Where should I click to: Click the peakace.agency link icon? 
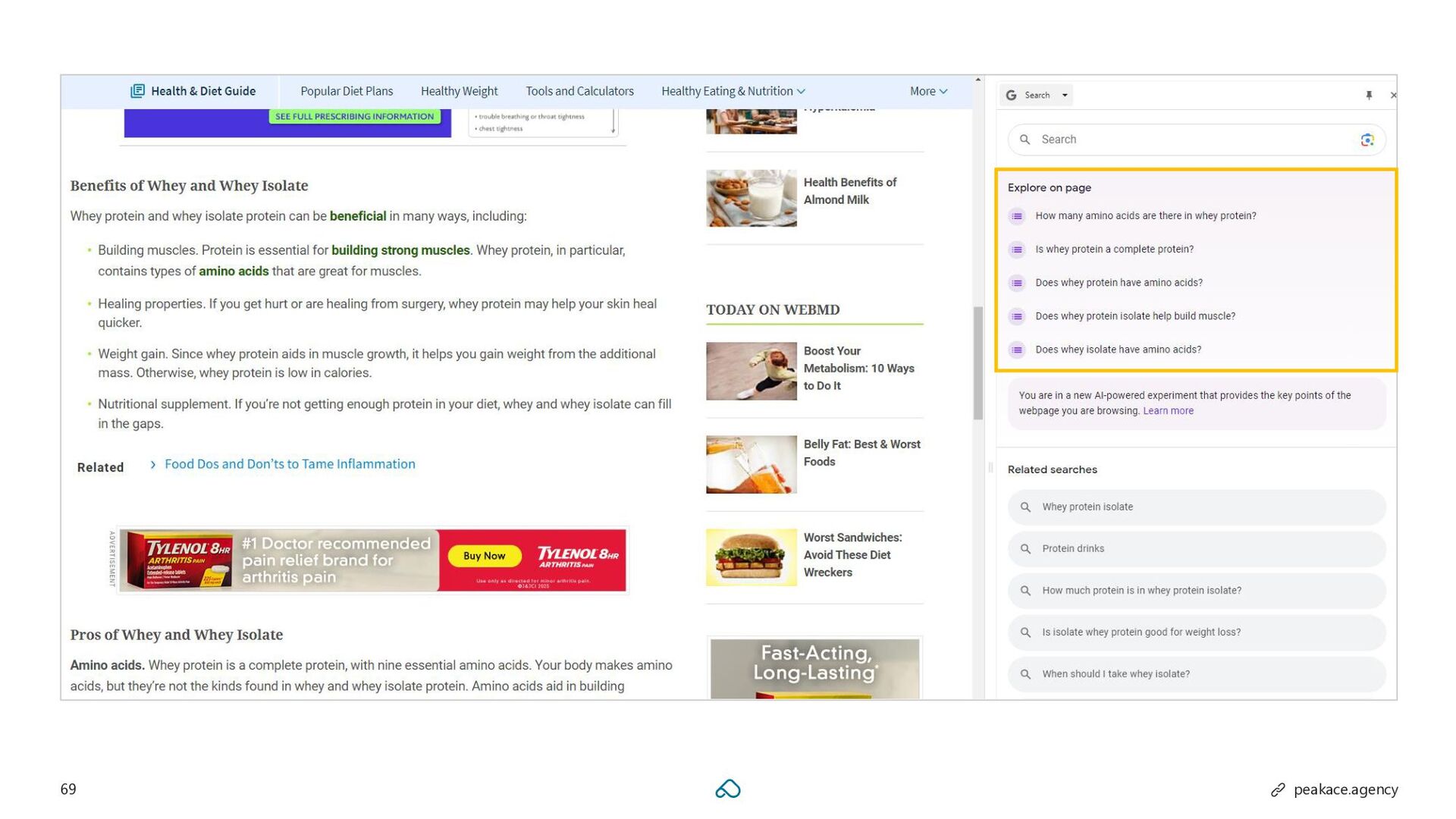click(x=1278, y=790)
